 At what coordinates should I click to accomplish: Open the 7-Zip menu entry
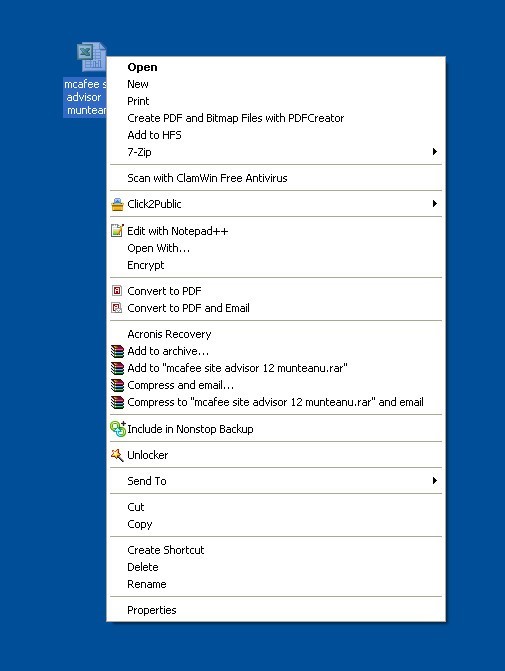click(x=276, y=152)
